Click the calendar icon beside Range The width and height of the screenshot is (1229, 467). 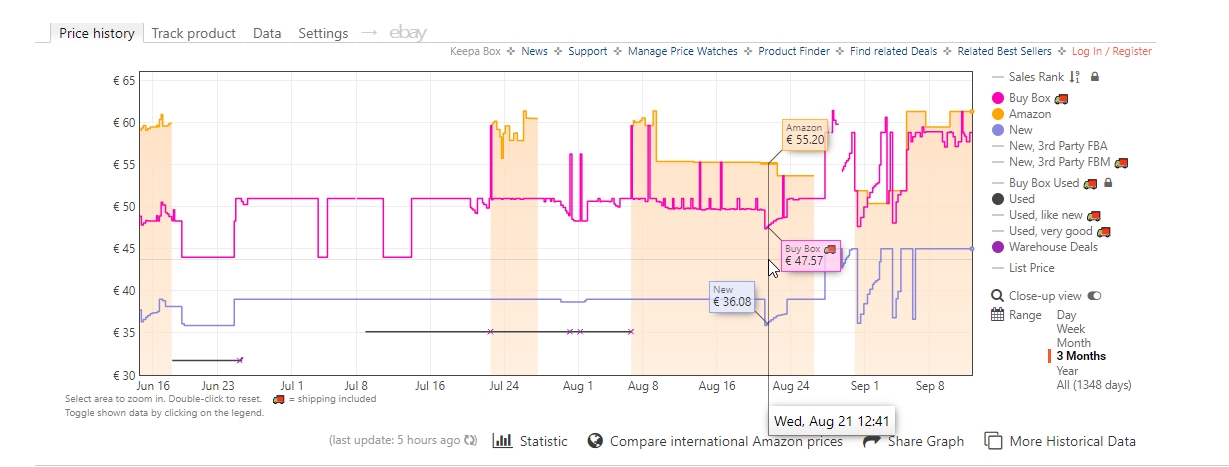(997, 315)
